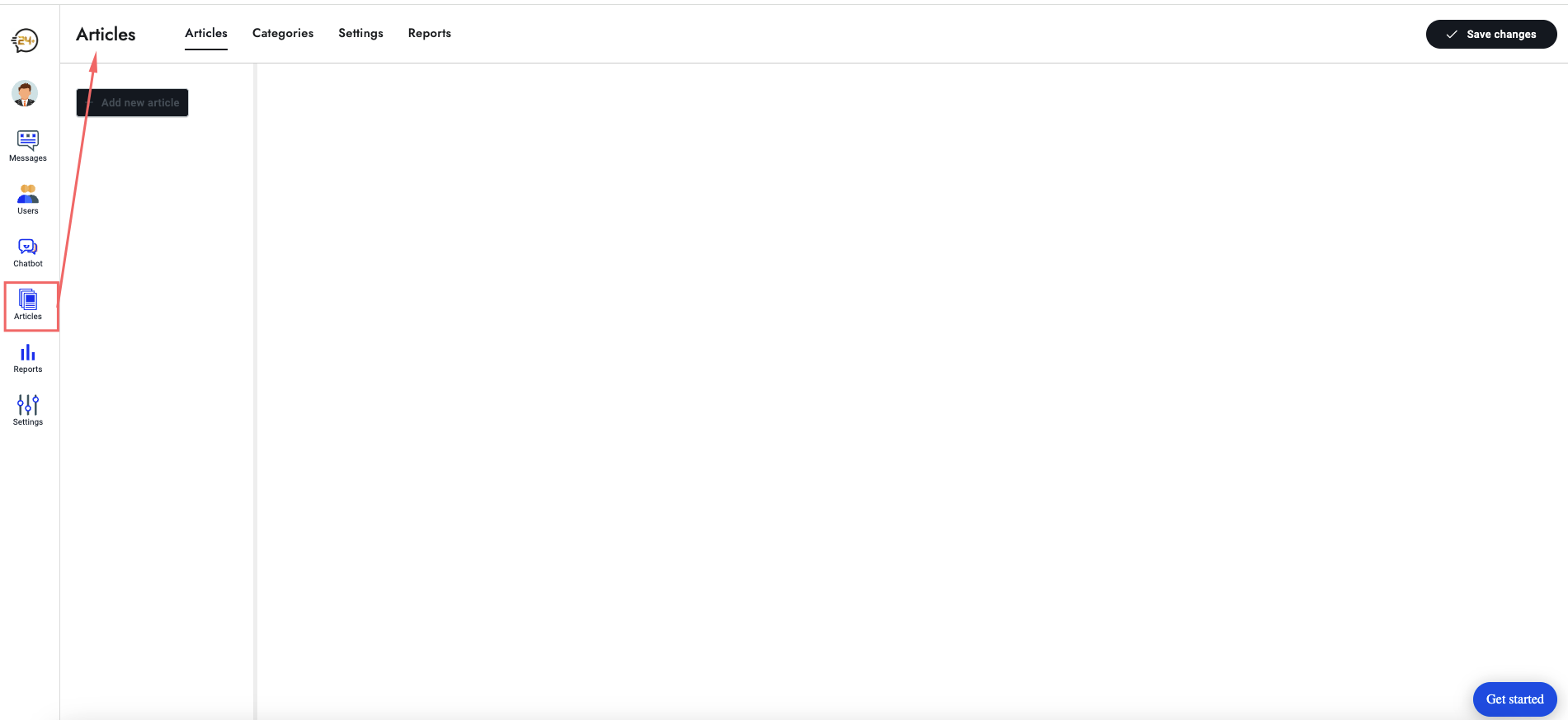Open Messages in the sidebar
1568x720 pixels.
28,146
